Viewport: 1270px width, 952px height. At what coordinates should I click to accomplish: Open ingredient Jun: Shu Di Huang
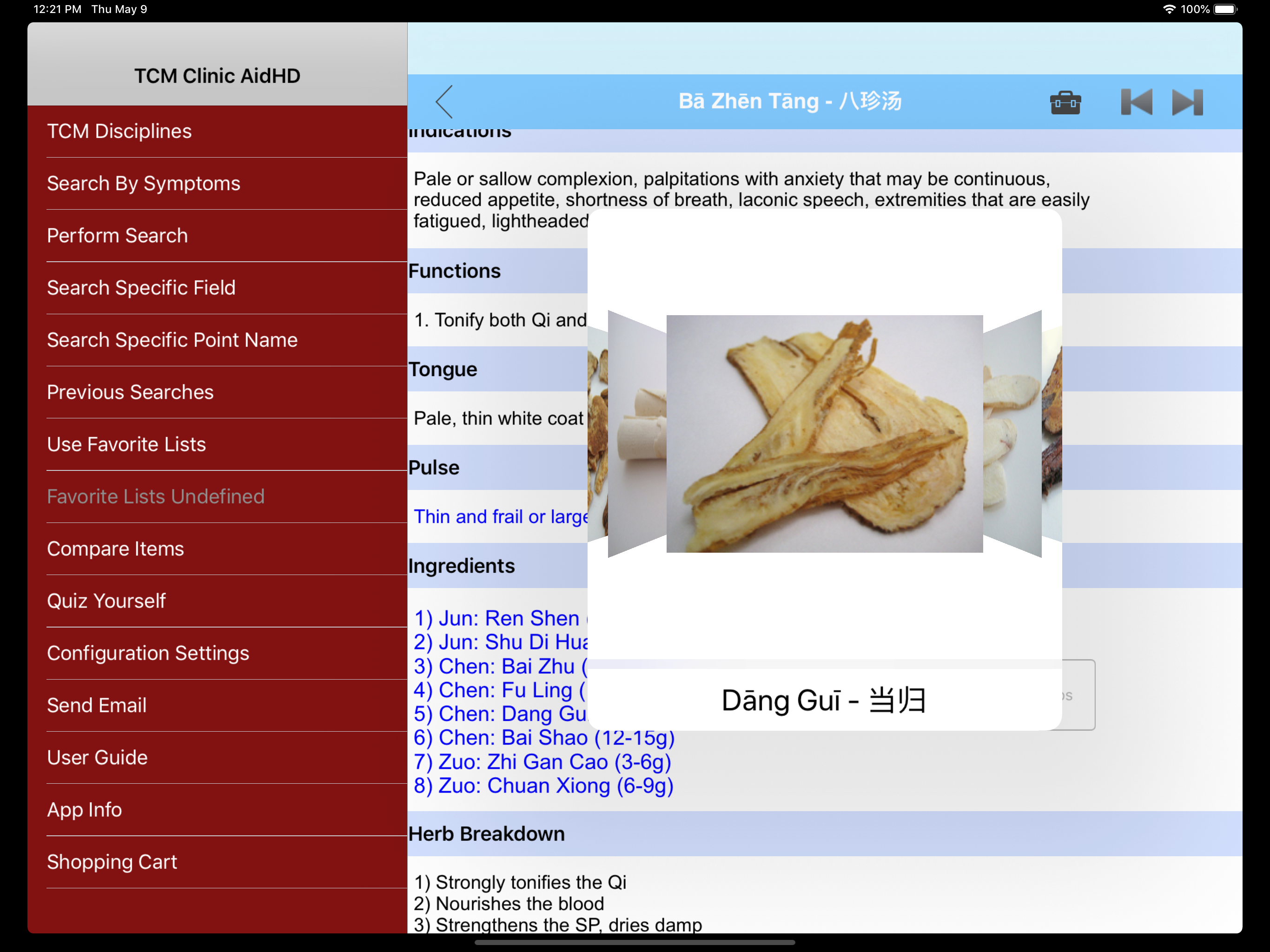(501, 642)
